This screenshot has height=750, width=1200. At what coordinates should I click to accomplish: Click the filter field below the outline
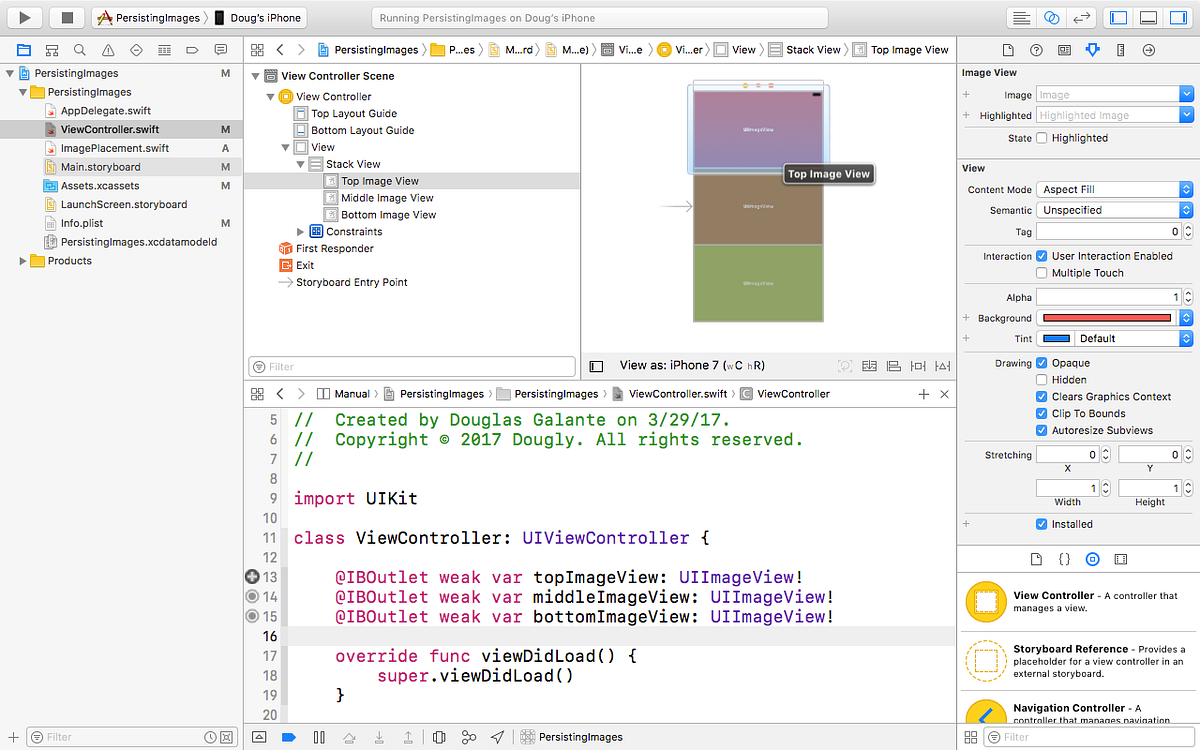pos(410,365)
